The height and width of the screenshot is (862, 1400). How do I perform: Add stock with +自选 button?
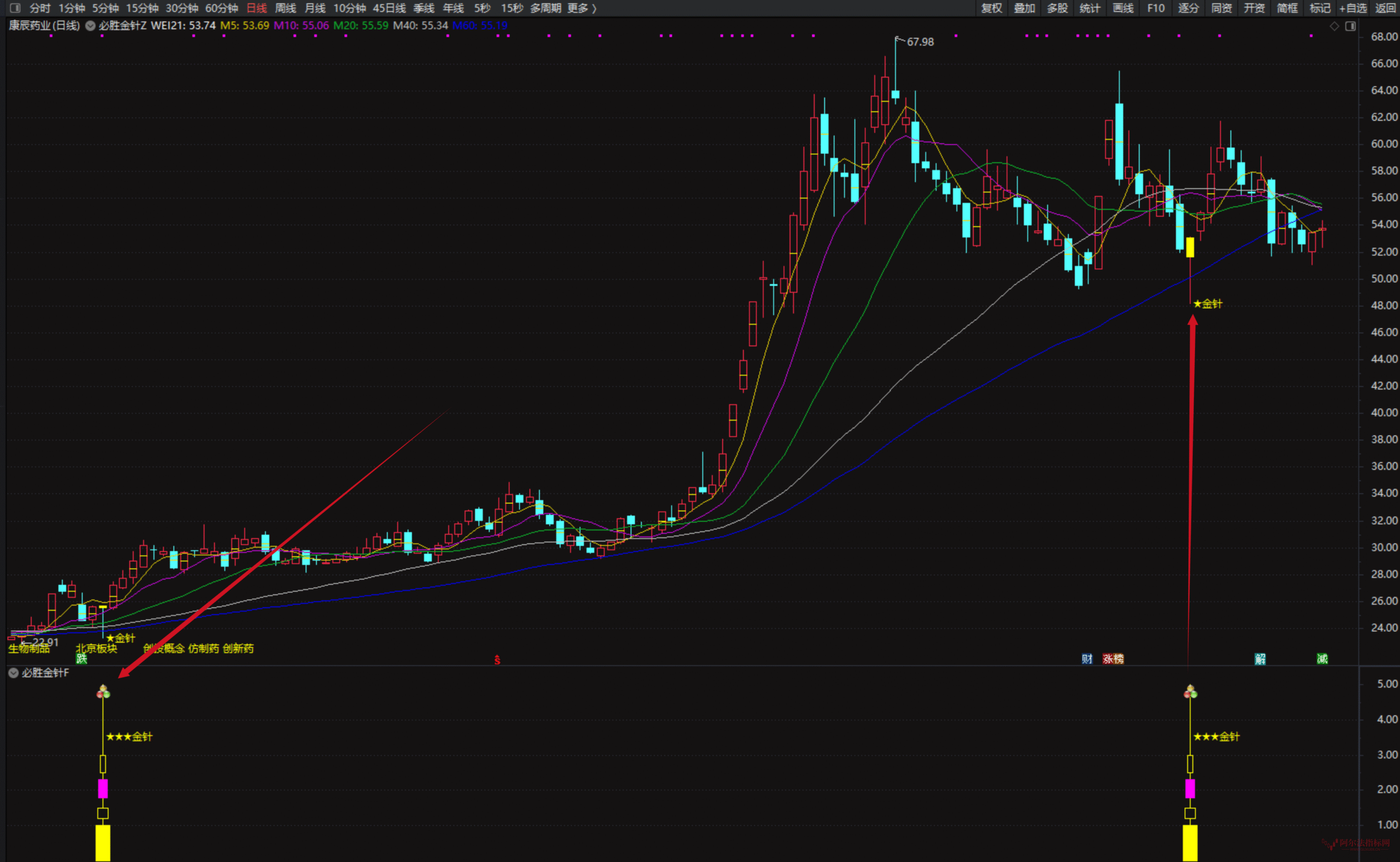pyautogui.click(x=1352, y=8)
